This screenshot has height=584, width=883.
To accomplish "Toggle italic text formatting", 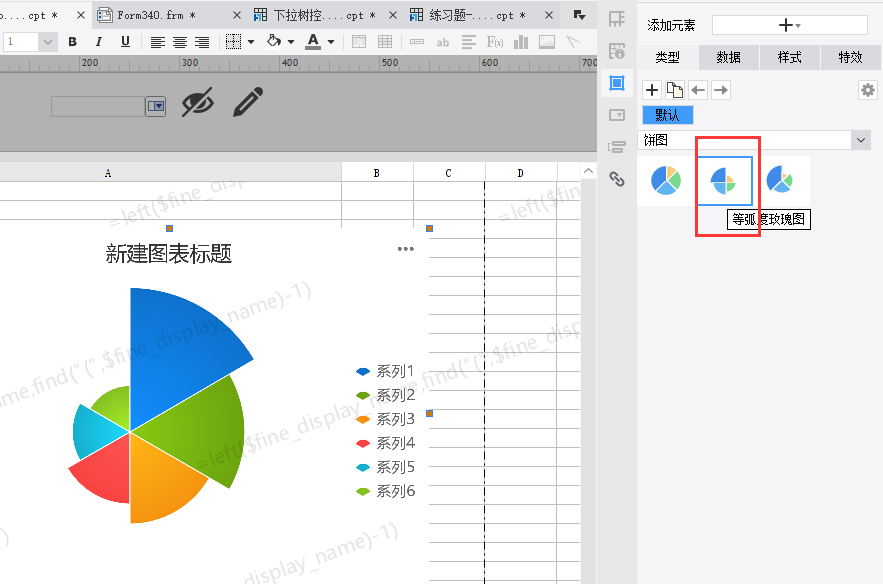I will point(99,42).
